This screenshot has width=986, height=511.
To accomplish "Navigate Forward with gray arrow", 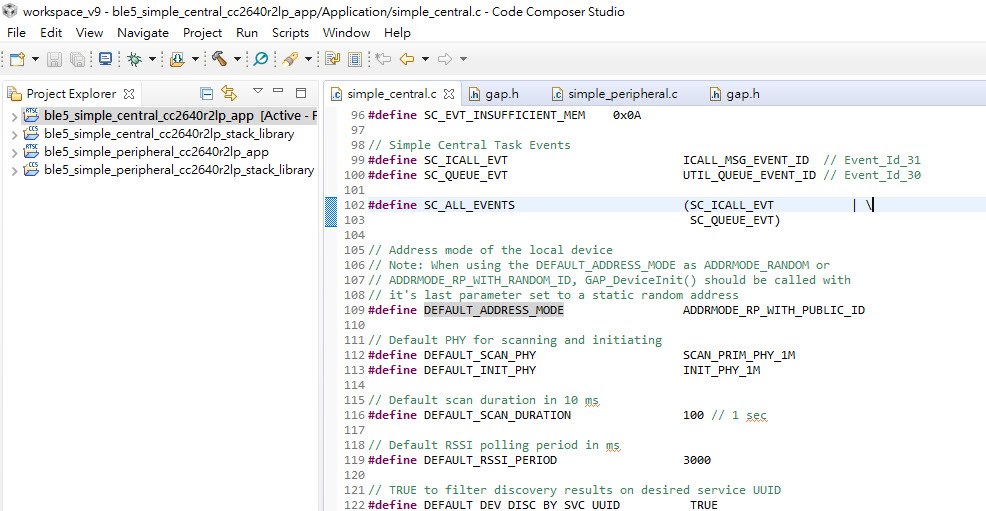I will (x=445, y=59).
